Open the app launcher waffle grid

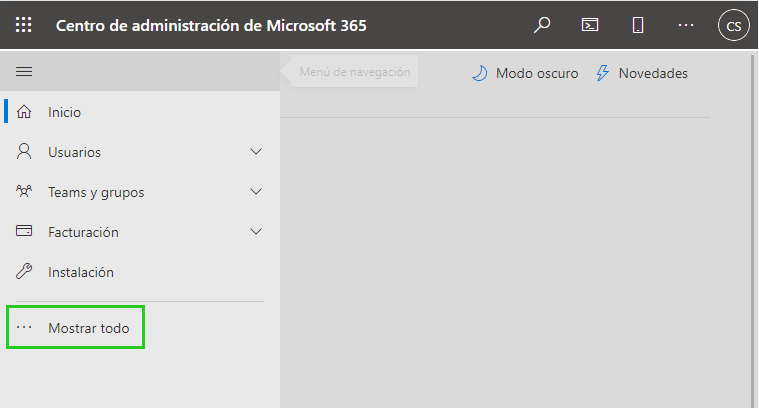(23, 25)
